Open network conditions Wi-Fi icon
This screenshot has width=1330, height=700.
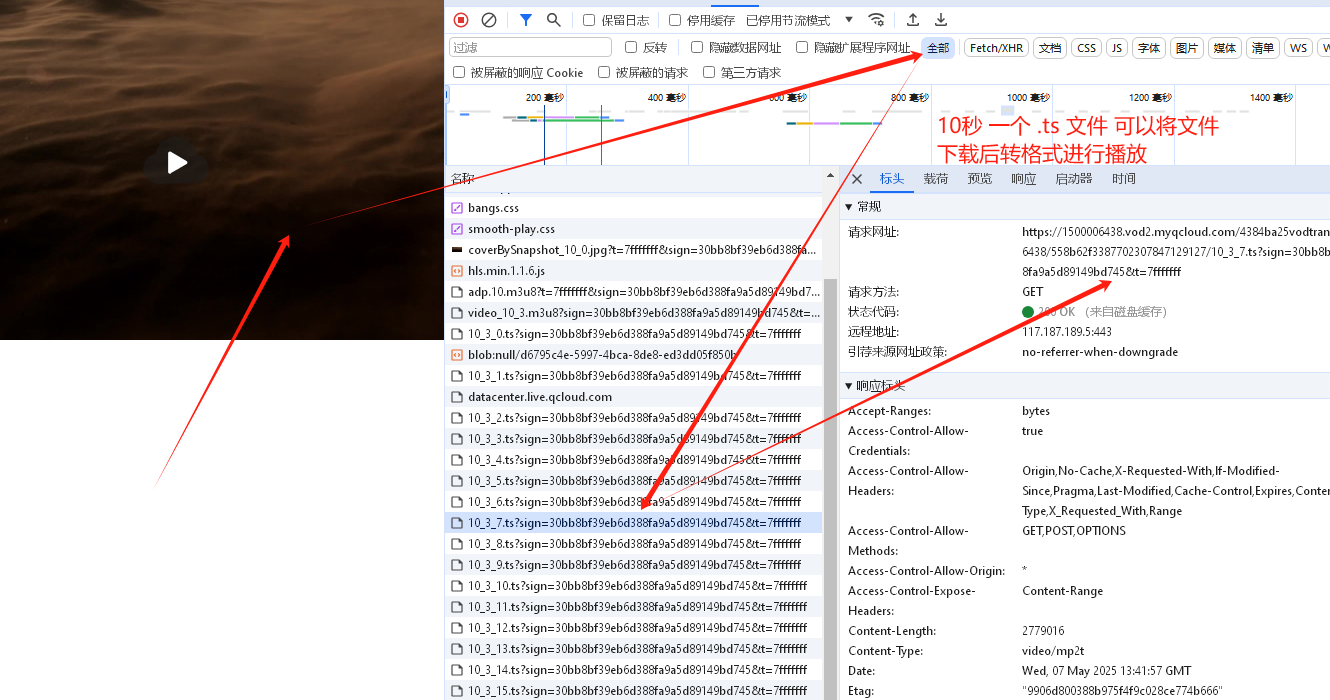pyautogui.click(x=877, y=20)
